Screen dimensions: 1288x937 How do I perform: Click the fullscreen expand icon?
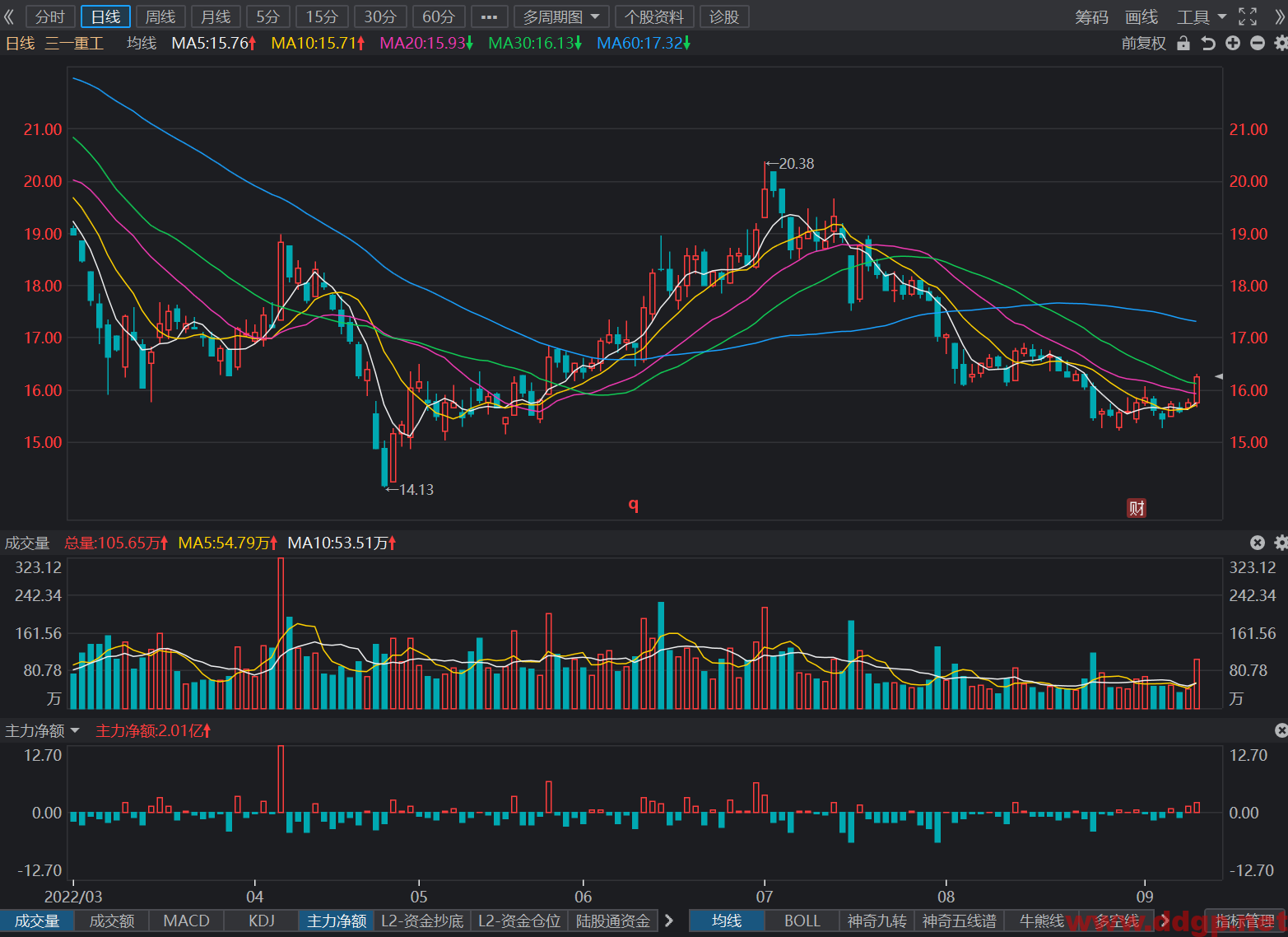pos(1248,16)
